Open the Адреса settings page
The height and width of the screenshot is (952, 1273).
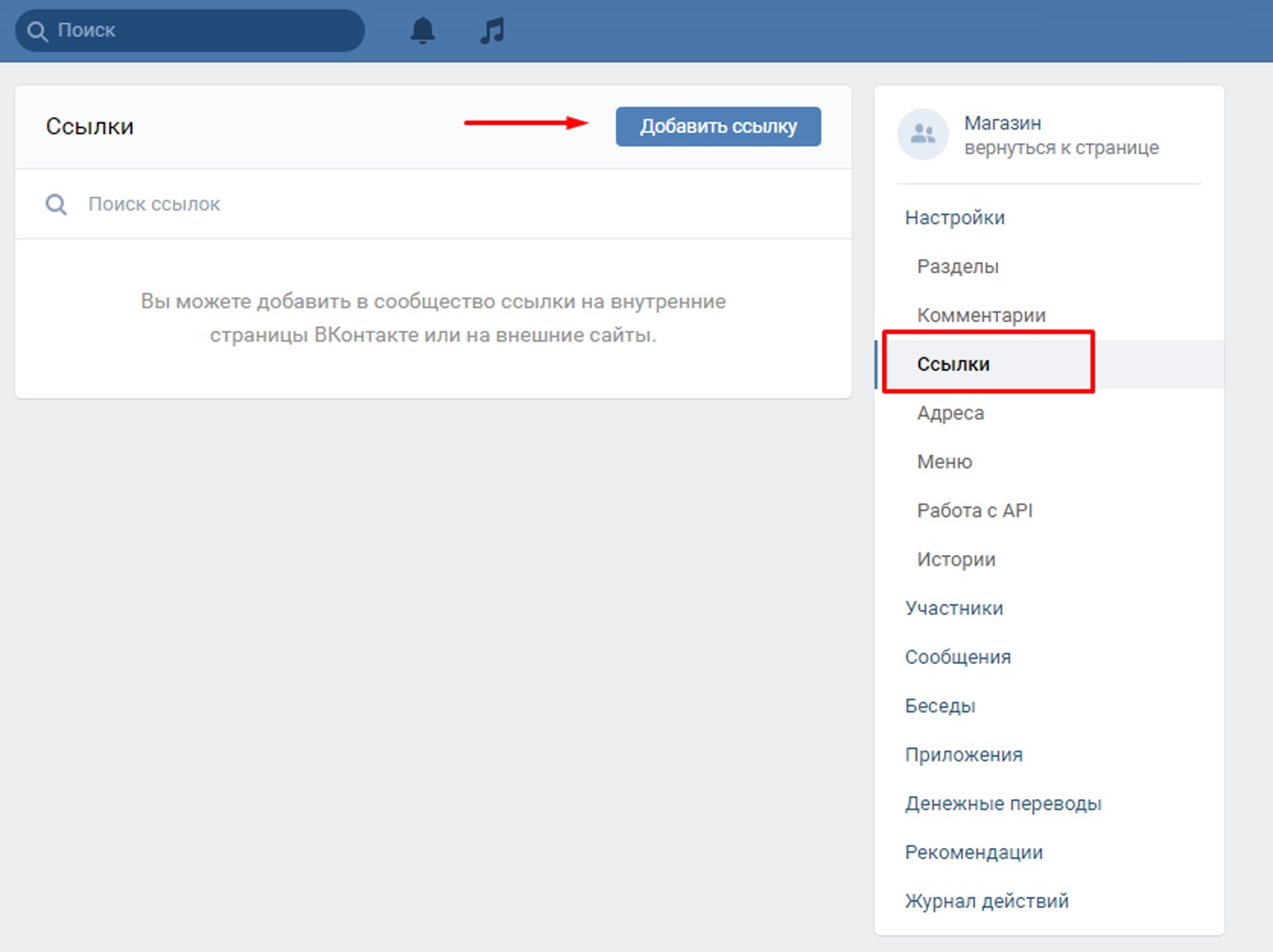click(950, 413)
